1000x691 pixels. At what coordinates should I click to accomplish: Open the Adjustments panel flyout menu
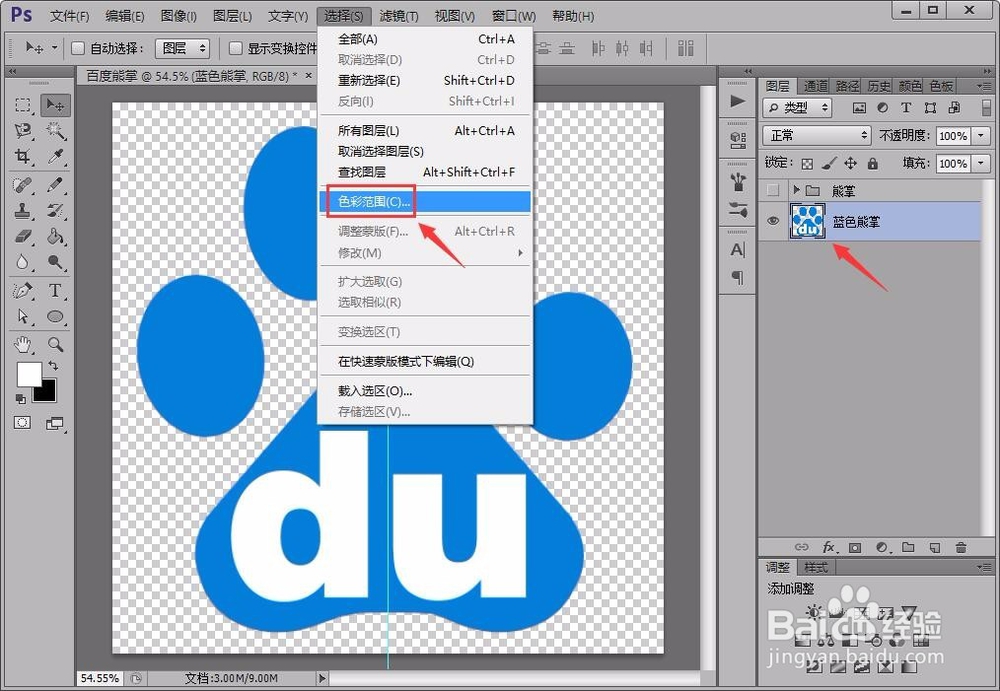pyautogui.click(x=983, y=567)
